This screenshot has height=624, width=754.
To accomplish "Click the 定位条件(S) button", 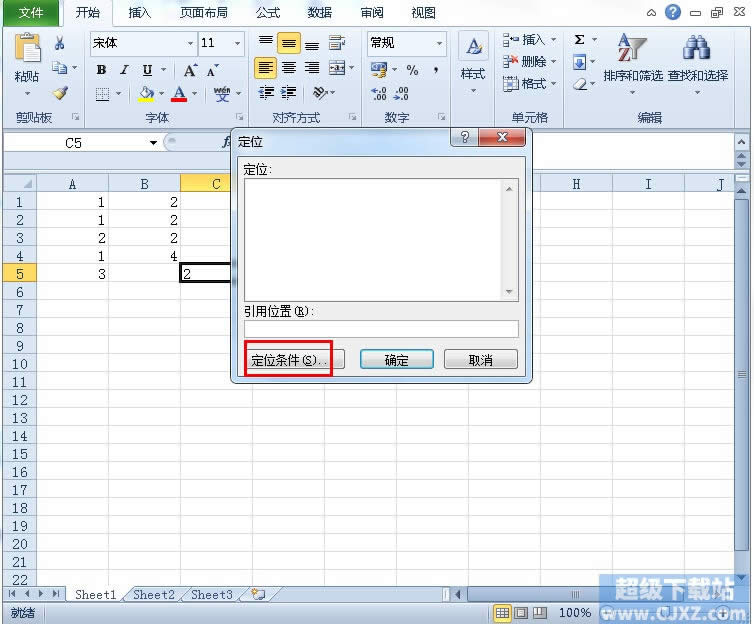I will pos(295,360).
